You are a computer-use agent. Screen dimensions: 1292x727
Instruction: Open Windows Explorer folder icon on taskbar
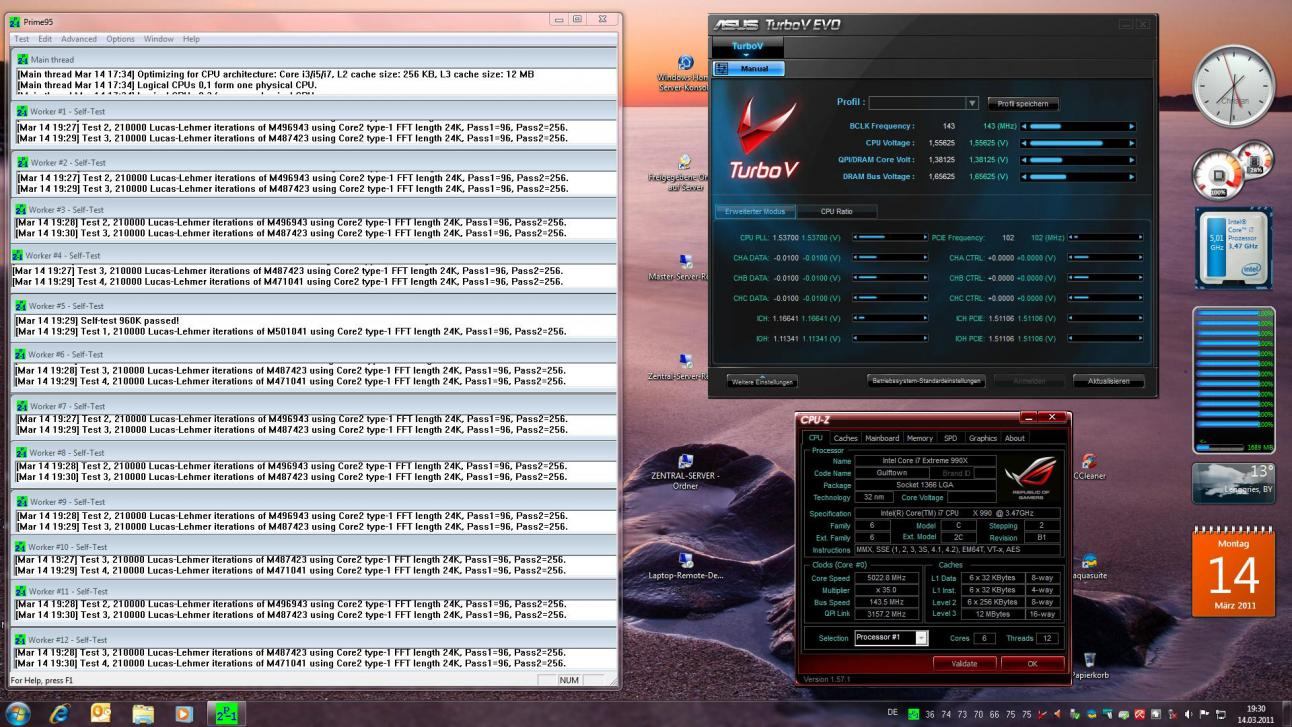(143, 714)
